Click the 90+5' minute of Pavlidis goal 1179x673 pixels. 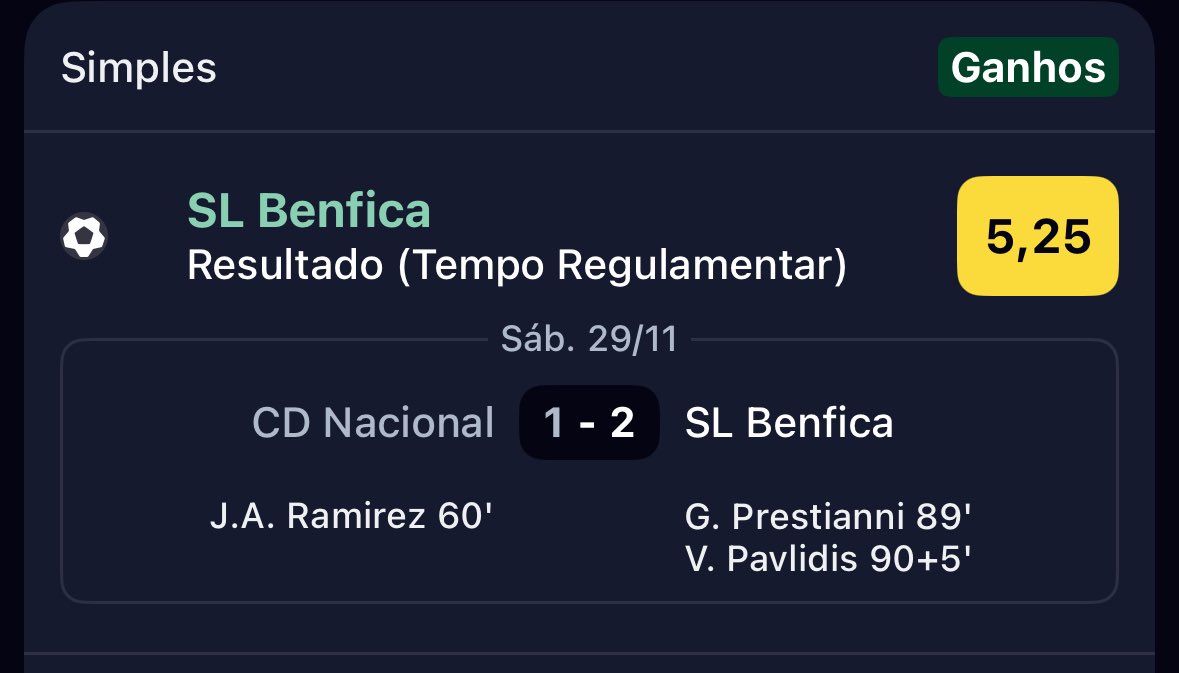(920, 559)
